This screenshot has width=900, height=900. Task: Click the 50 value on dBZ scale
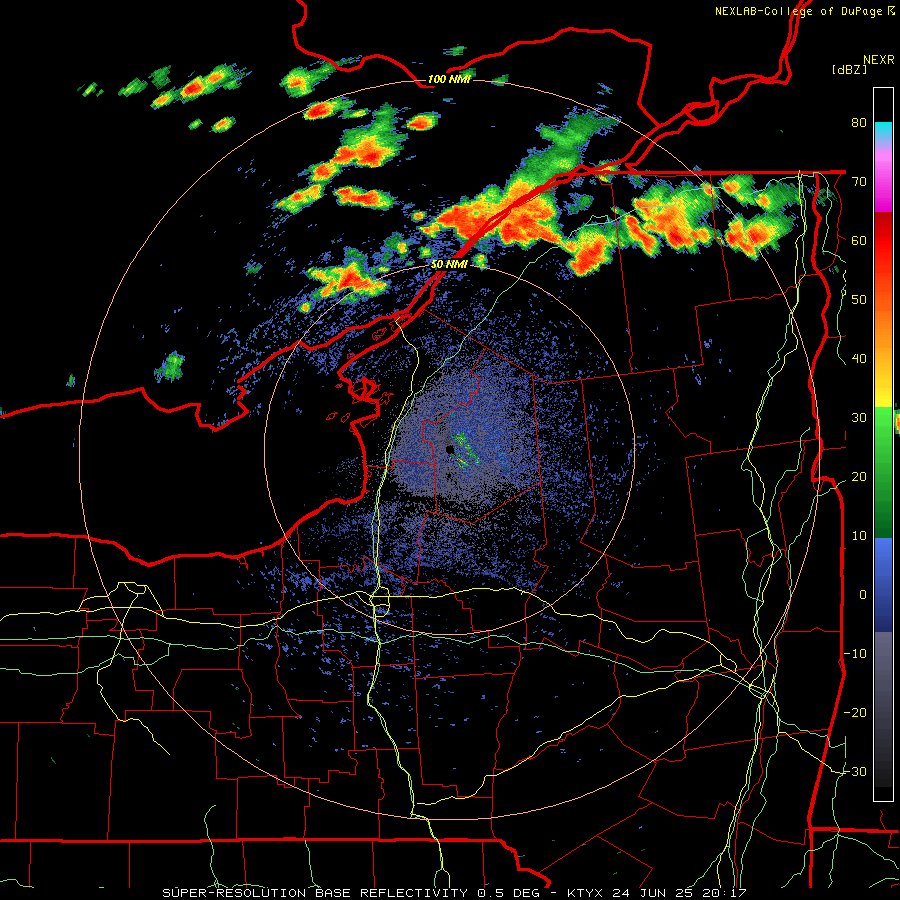[x=859, y=300]
